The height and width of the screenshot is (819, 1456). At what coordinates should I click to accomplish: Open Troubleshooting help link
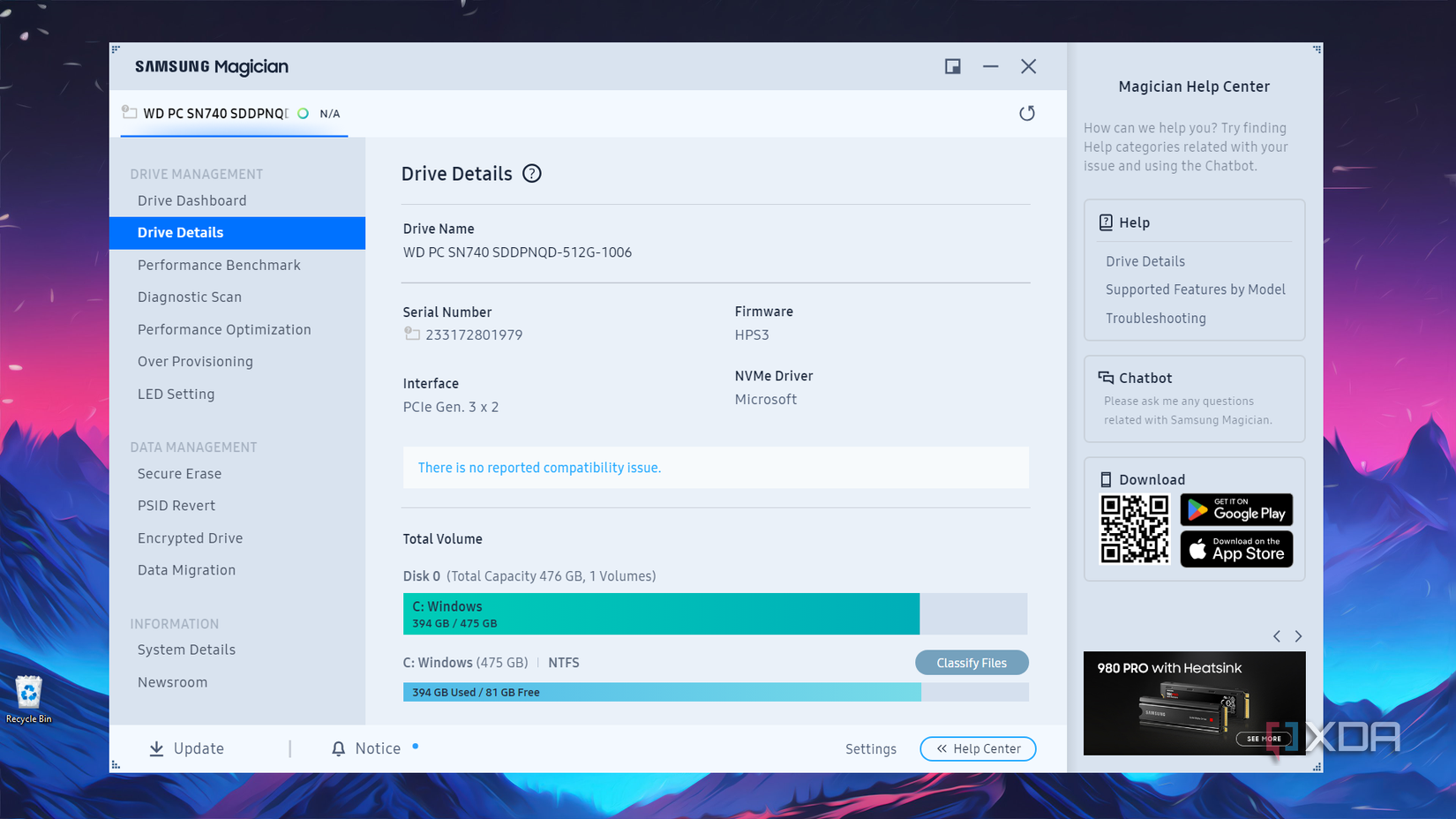tap(1156, 319)
